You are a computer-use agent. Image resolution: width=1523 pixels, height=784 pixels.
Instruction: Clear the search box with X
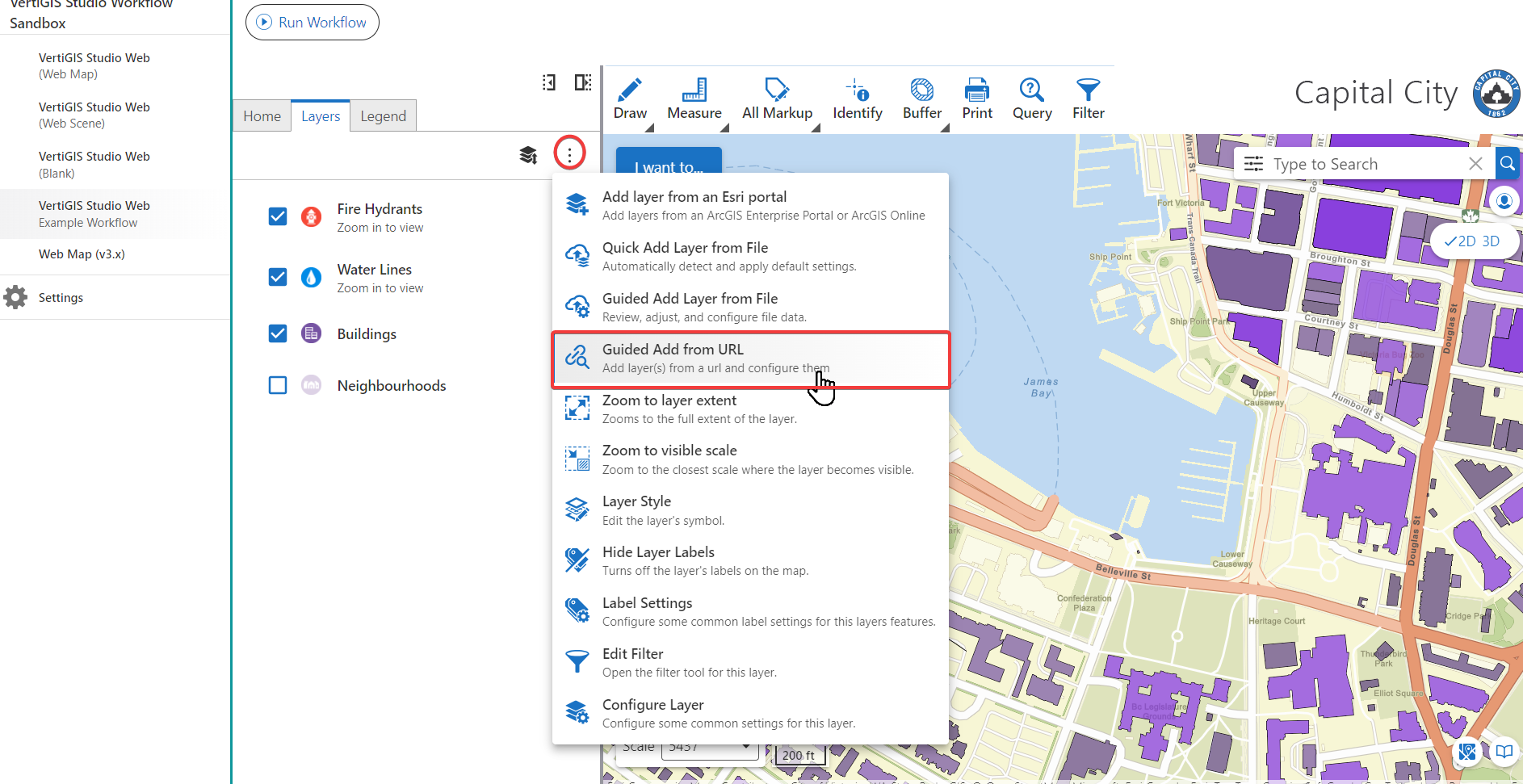(1475, 164)
